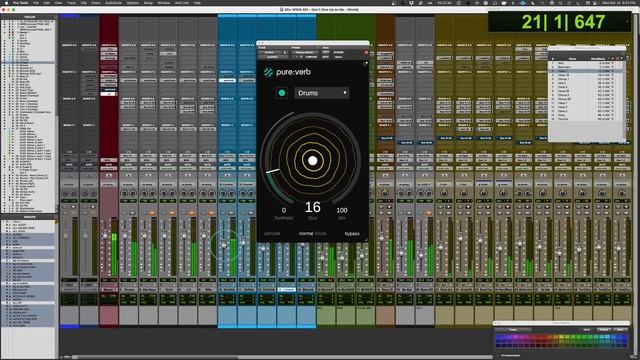Pick the top-left swatch in the Color Palette

(x=498, y=338)
